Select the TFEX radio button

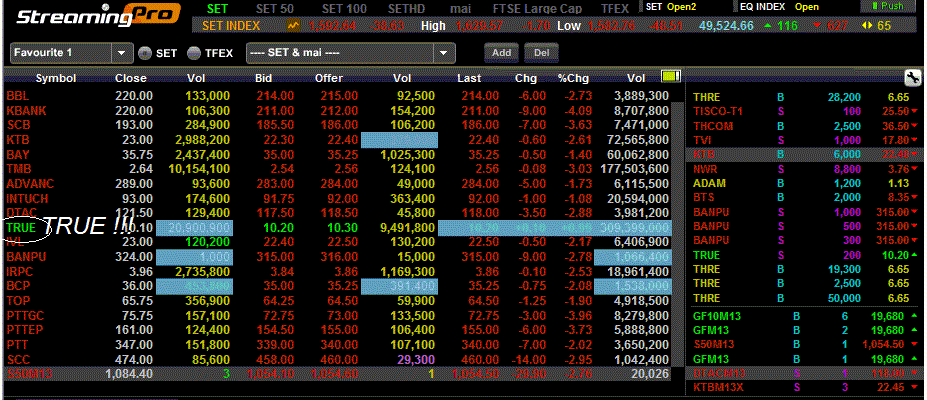194,53
